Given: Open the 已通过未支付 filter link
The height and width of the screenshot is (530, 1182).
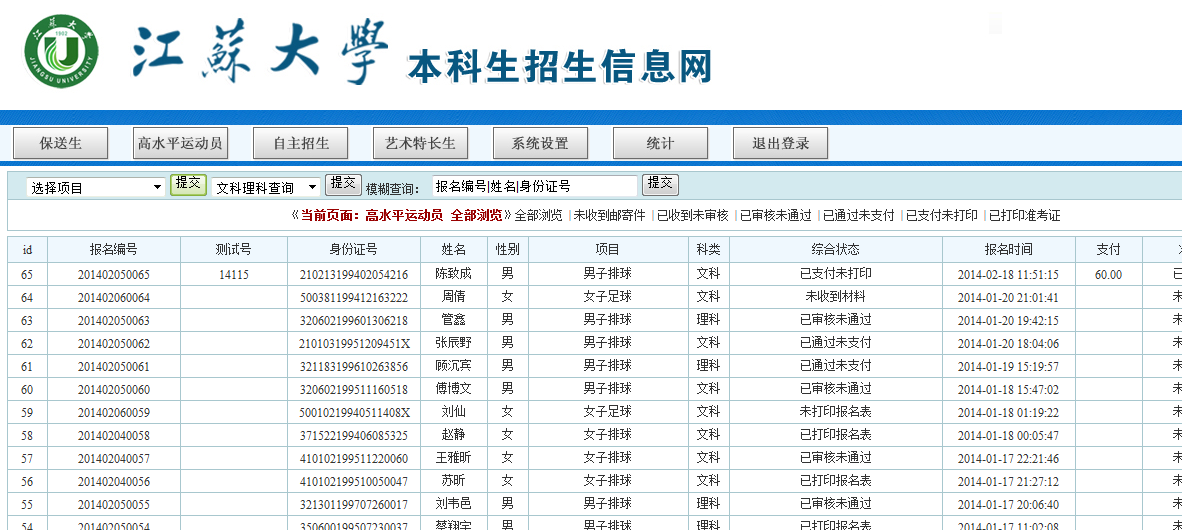Looking at the screenshot, I should tap(859, 216).
